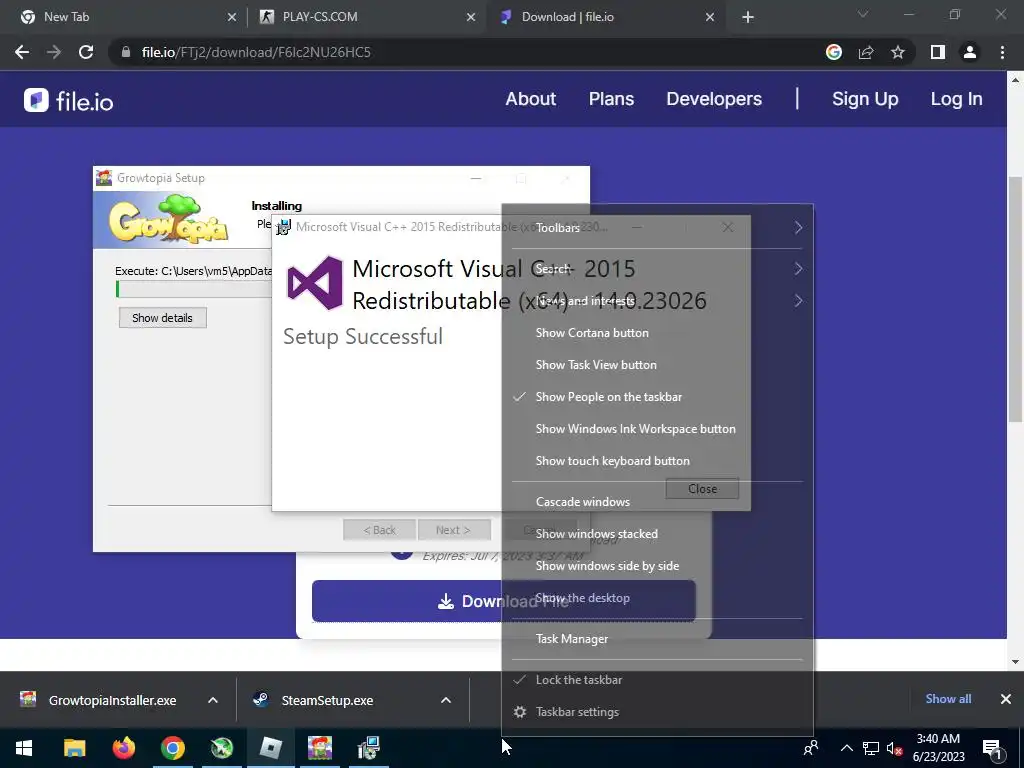Image resolution: width=1024 pixels, height=768 pixels.
Task: Open Chrome side panel icon
Action: click(937, 52)
